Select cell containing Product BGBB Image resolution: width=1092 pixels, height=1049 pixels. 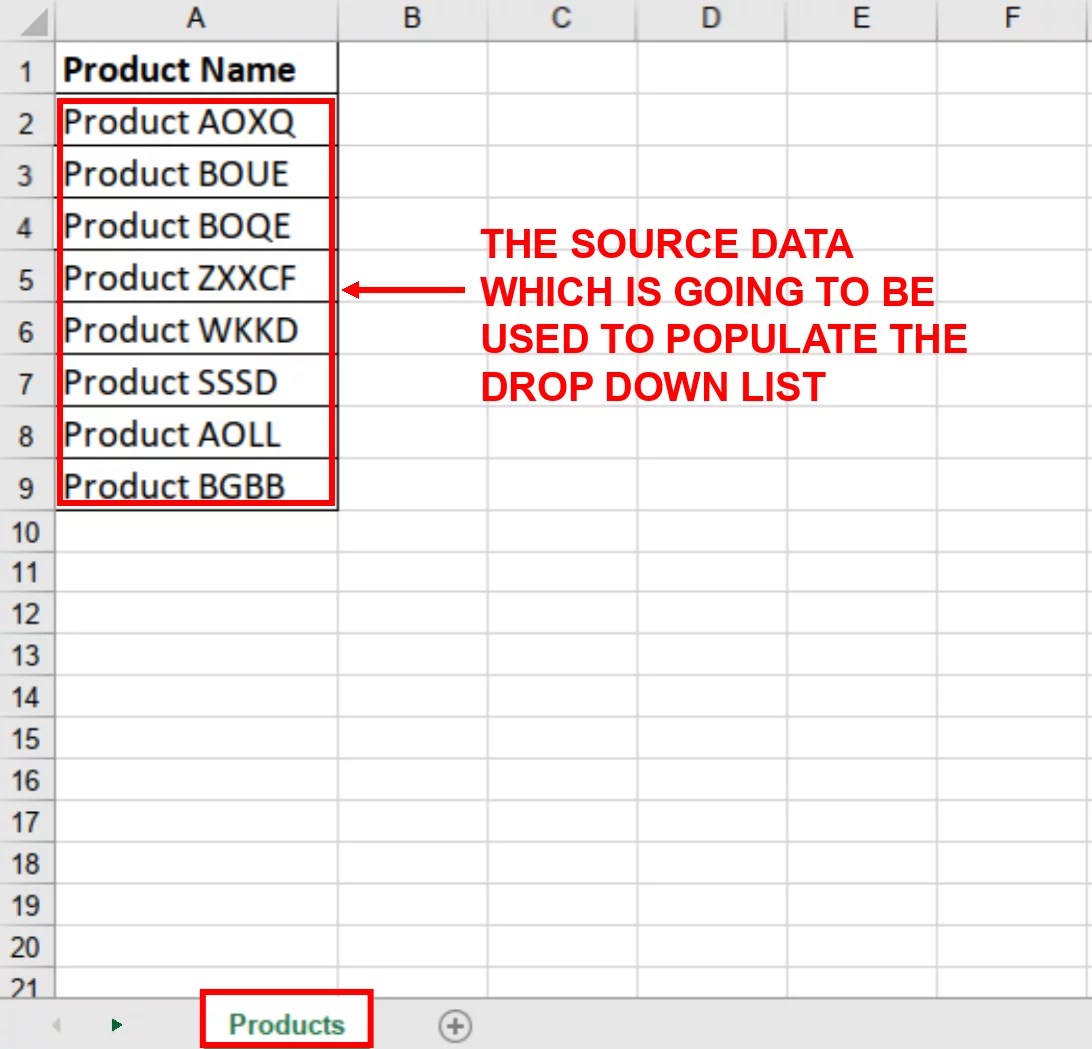(x=197, y=486)
